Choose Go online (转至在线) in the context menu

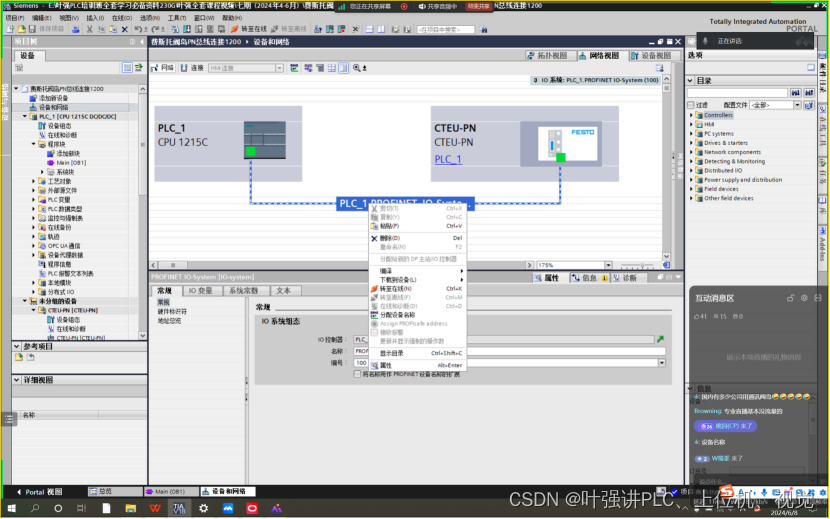(x=417, y=289)
